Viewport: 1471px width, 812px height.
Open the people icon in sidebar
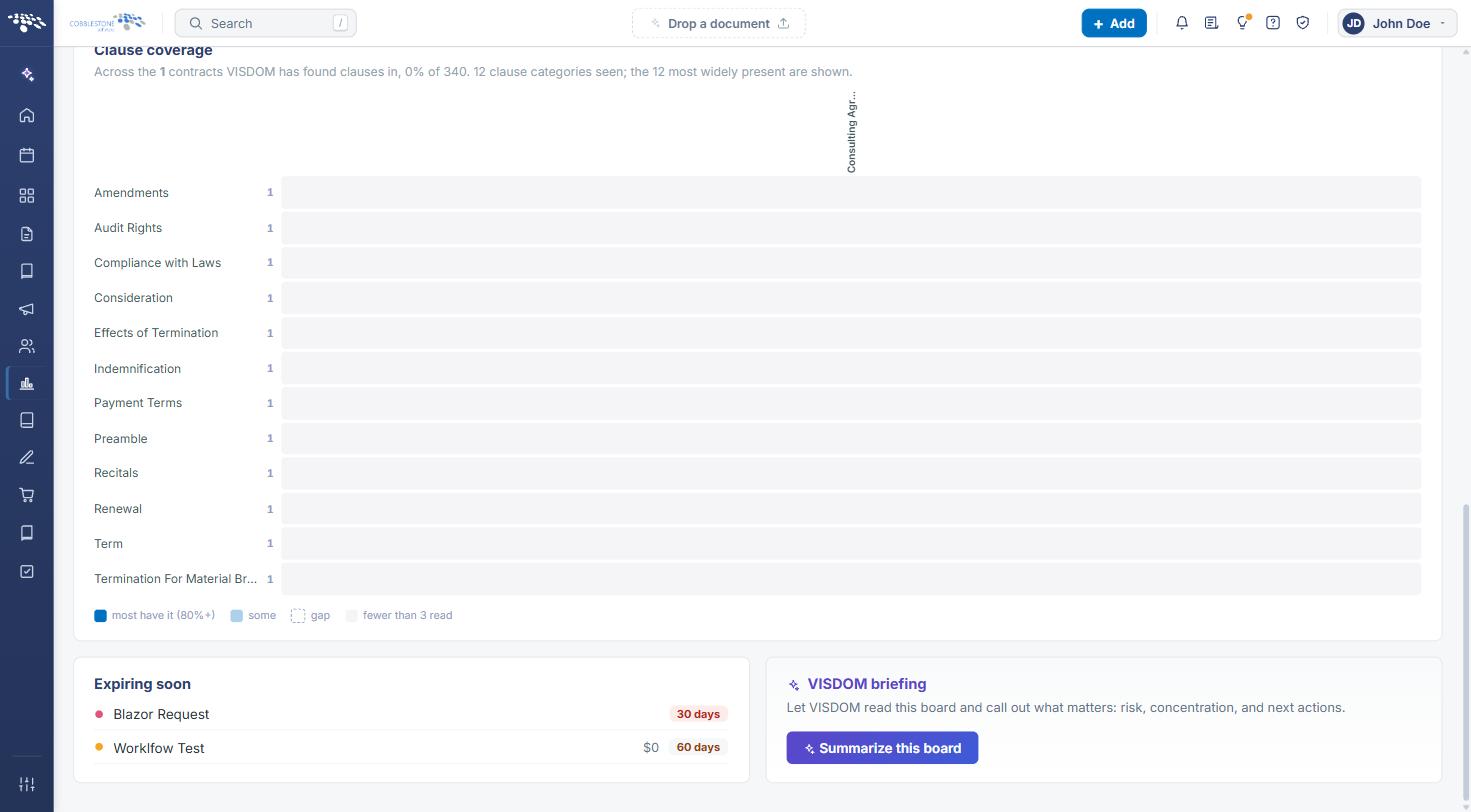coord(27,347)
